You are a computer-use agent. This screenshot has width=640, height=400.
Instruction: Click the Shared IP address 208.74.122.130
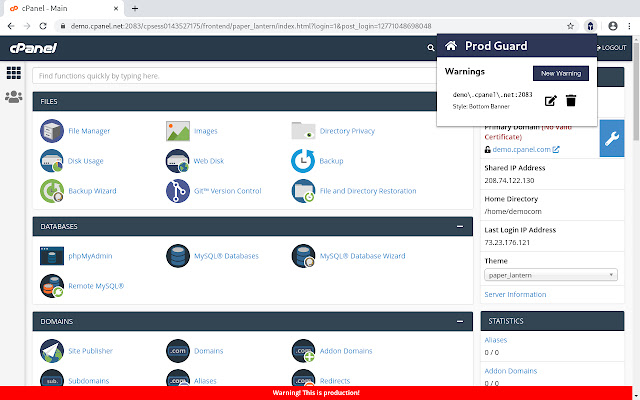(x=509, y=180)
